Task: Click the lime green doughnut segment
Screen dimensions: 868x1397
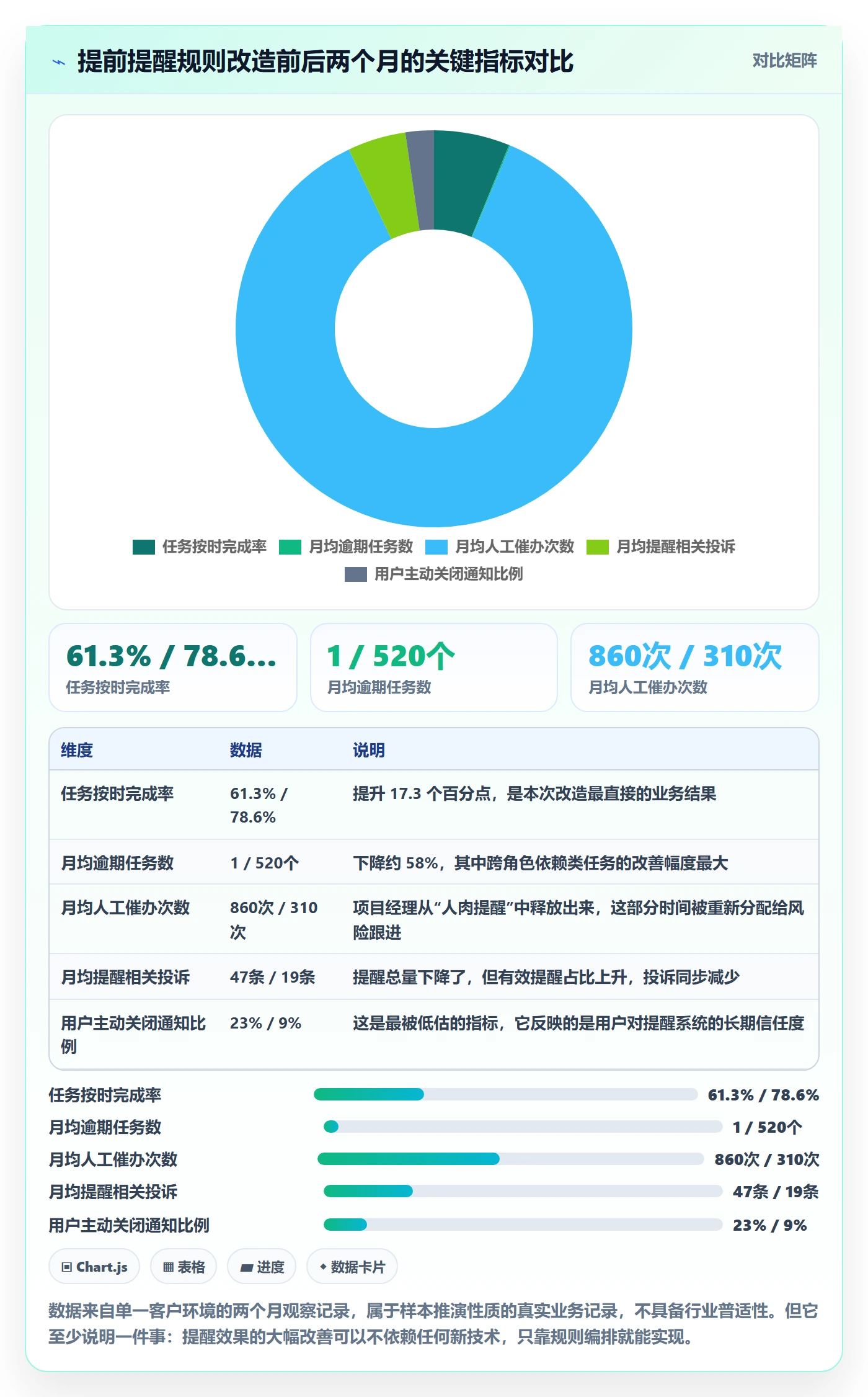Action: pyautogui.click(x=386, y=186)
